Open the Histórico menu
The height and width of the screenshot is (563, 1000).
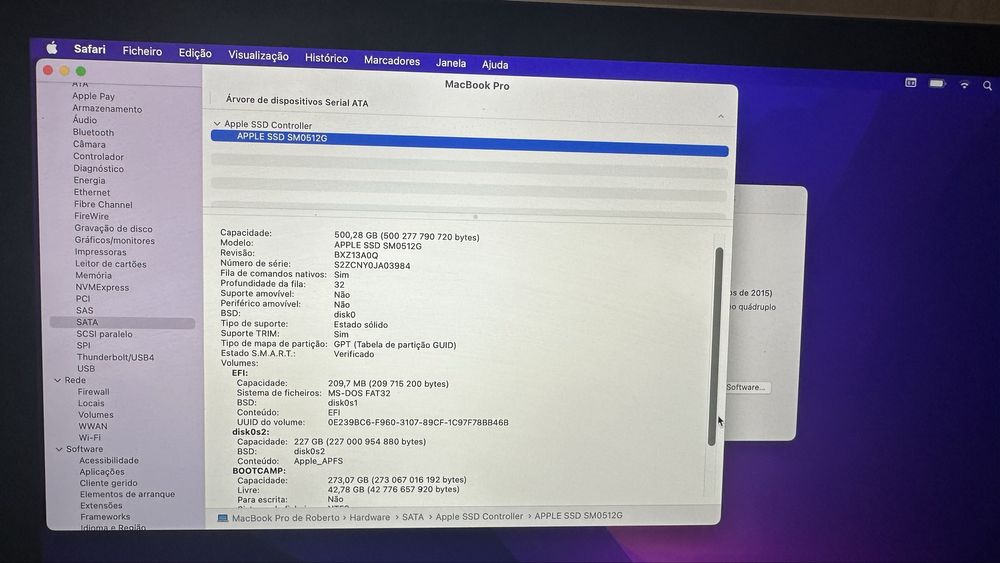click(x=327, y=58)
